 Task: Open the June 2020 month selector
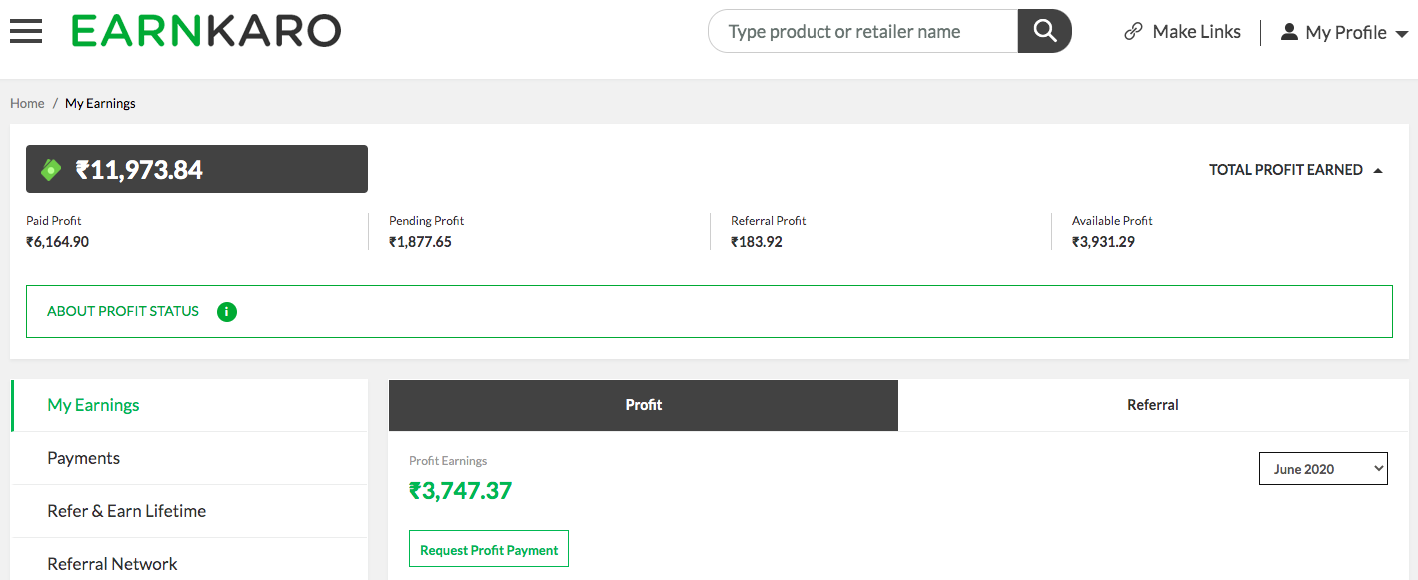pos(1323,469)
